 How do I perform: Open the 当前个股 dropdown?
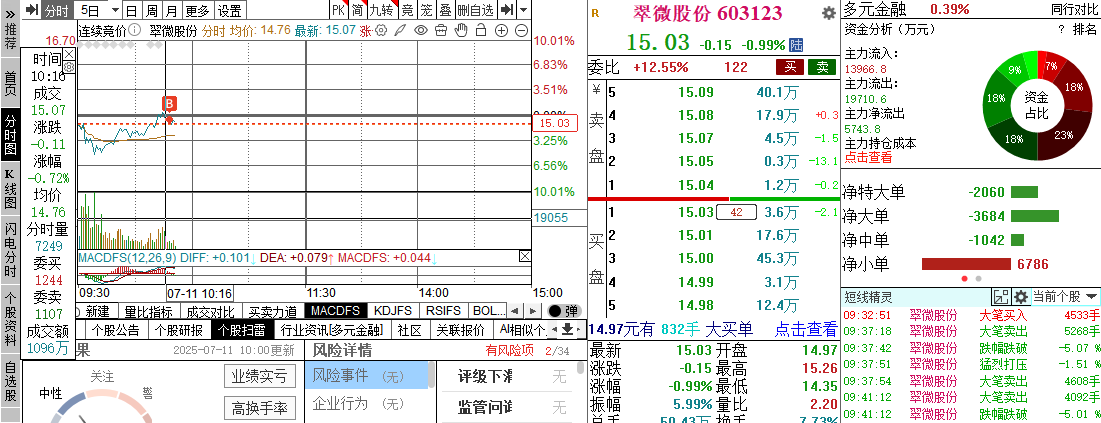(x=1065, y=296)
